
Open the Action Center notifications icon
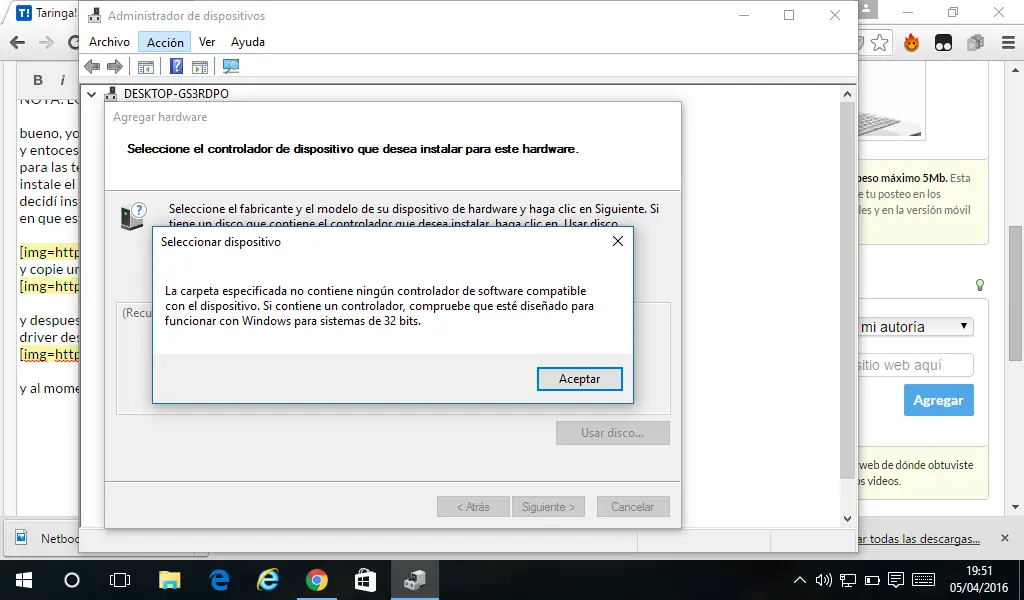(896, 580)
